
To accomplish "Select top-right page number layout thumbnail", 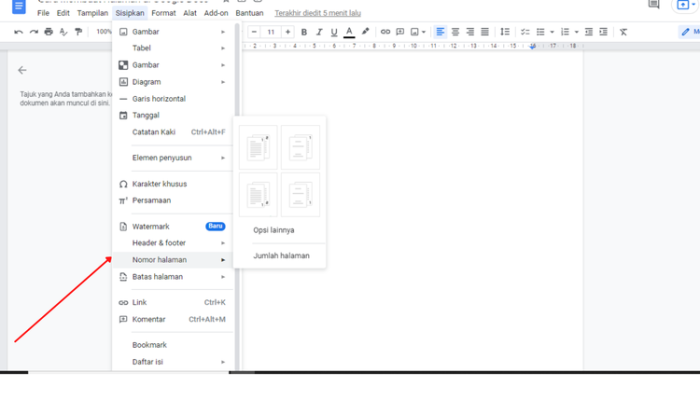I will click(x=258, y=146).
